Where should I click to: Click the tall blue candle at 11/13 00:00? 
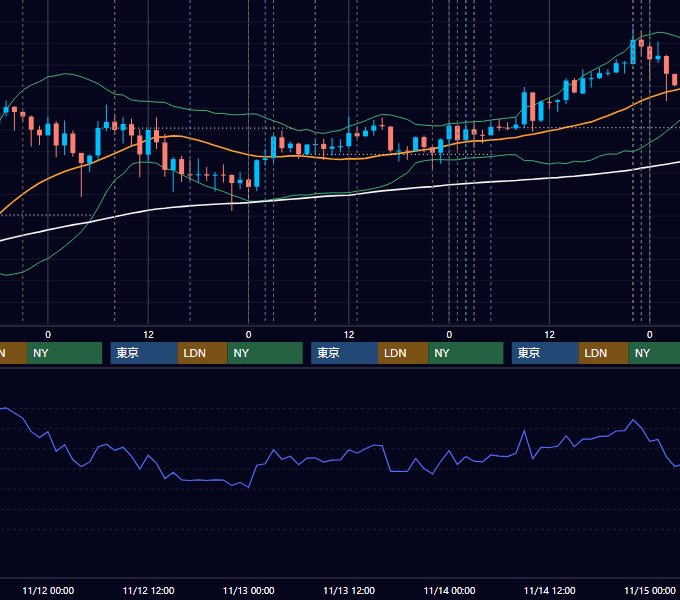[x=257, y=173]
